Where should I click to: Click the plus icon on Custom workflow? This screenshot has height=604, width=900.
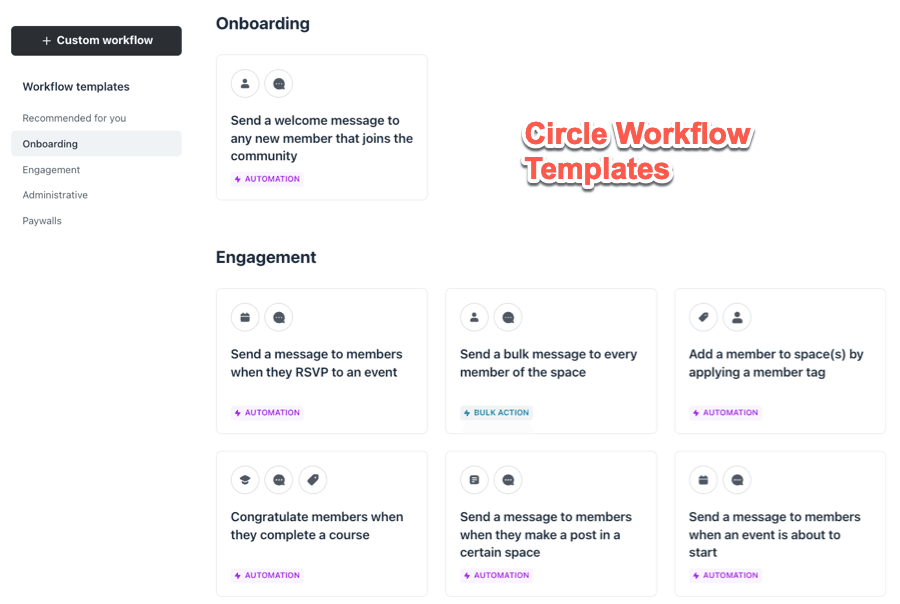[x=46, y=41]
